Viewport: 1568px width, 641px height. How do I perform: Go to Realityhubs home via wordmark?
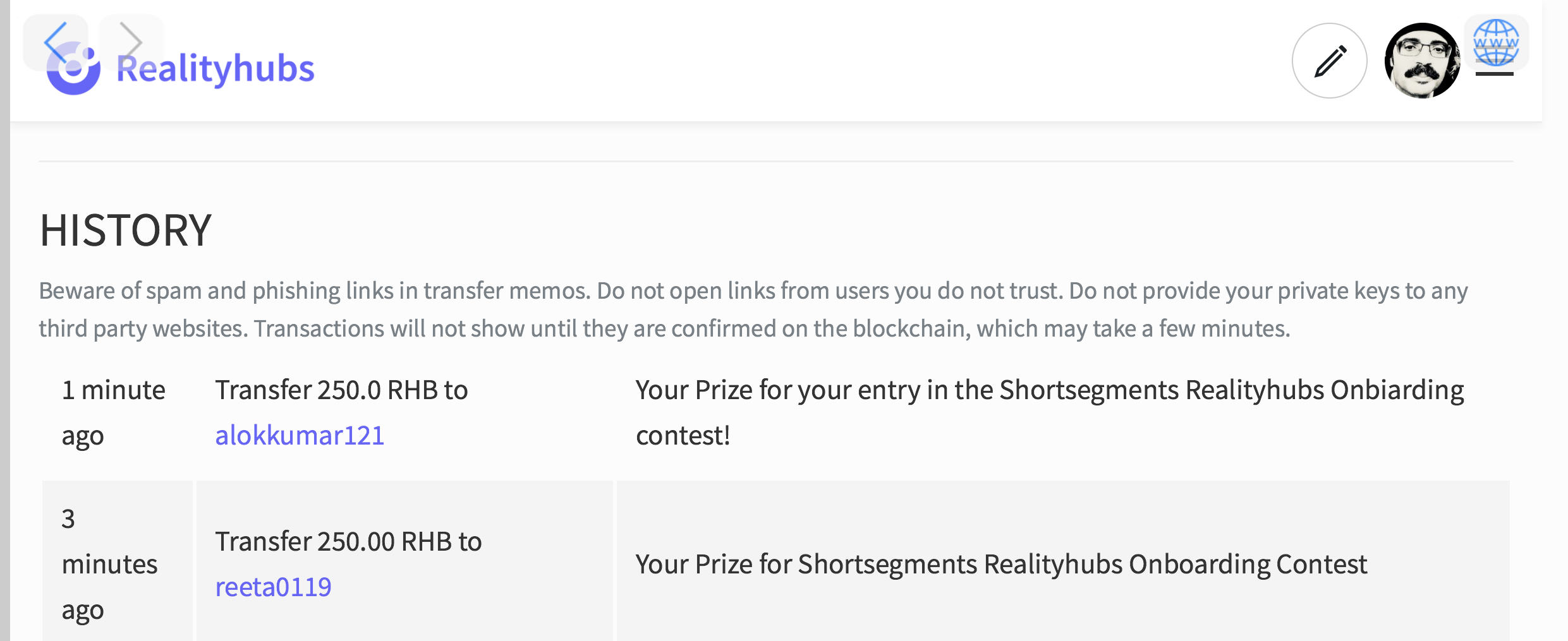tap(216, 69)
